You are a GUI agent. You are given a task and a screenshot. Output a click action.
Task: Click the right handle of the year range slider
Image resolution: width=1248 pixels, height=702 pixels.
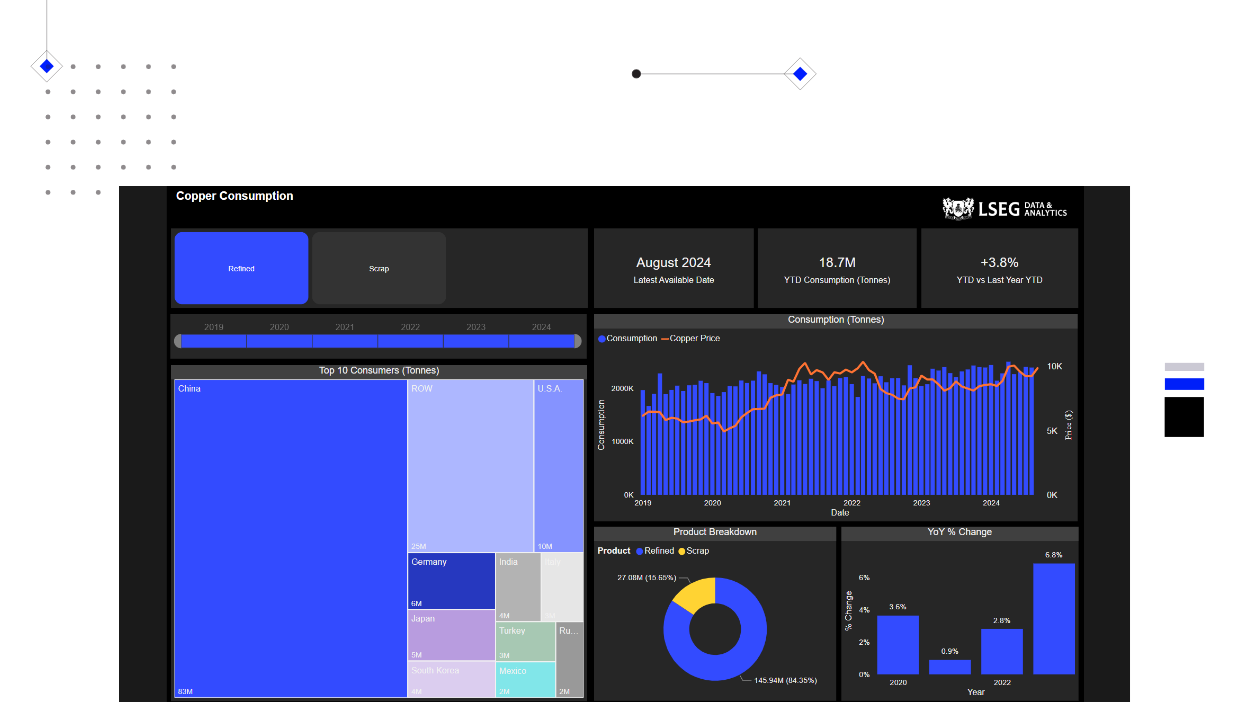(578, 341)
